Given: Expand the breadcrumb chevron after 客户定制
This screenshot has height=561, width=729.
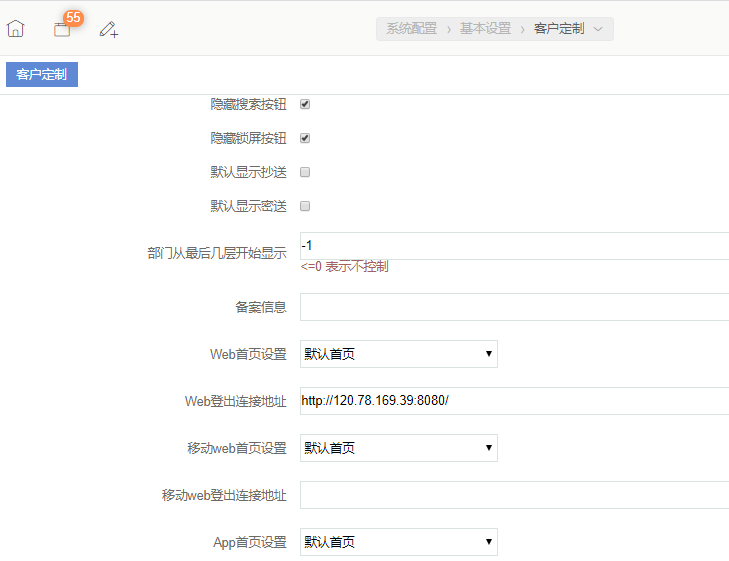Looking at the screenshot, I should [598, 29].
